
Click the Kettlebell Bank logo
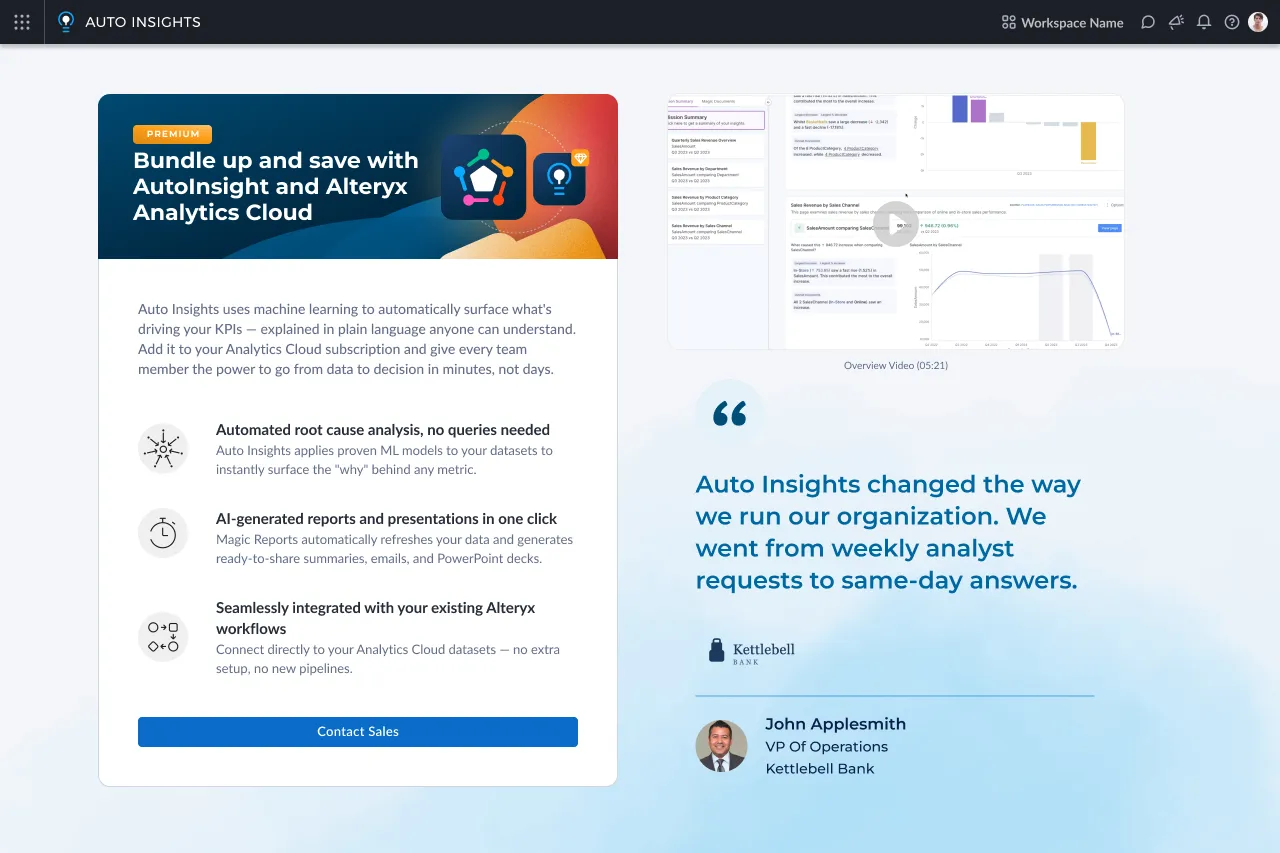click(751, 652)
